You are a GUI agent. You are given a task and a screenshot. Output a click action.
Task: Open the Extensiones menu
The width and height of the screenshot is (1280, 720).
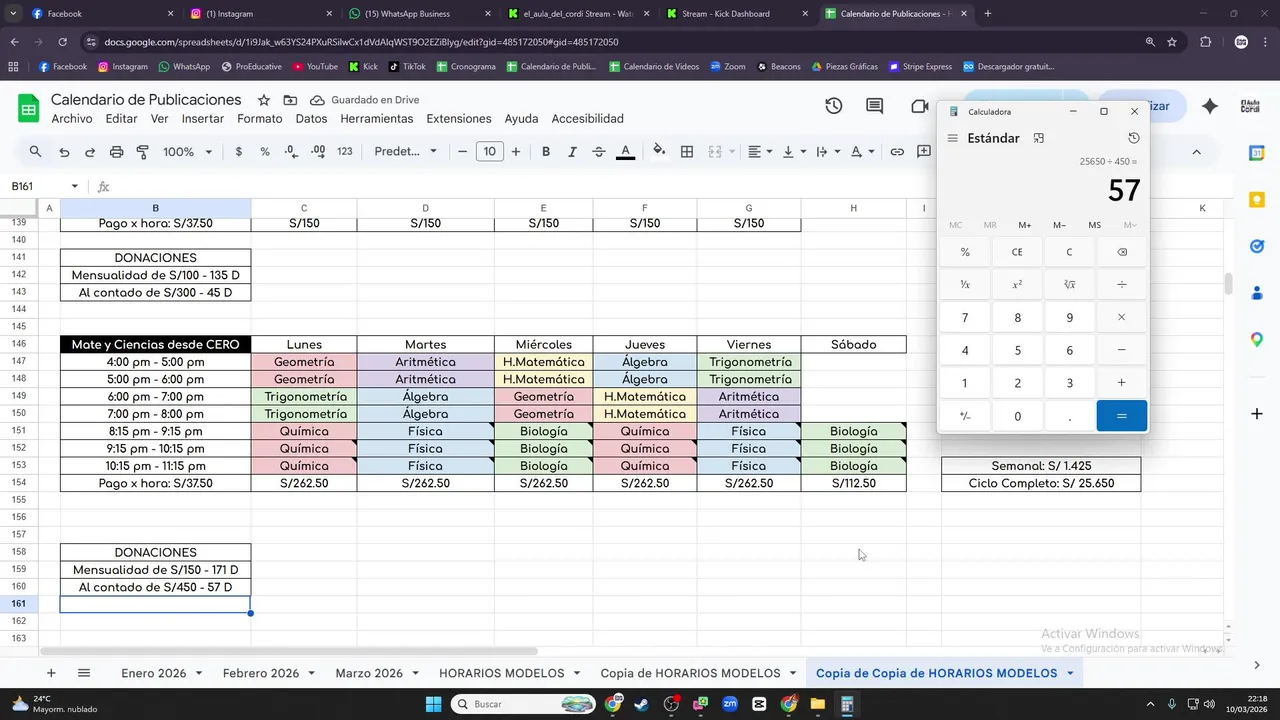[459, 118]
